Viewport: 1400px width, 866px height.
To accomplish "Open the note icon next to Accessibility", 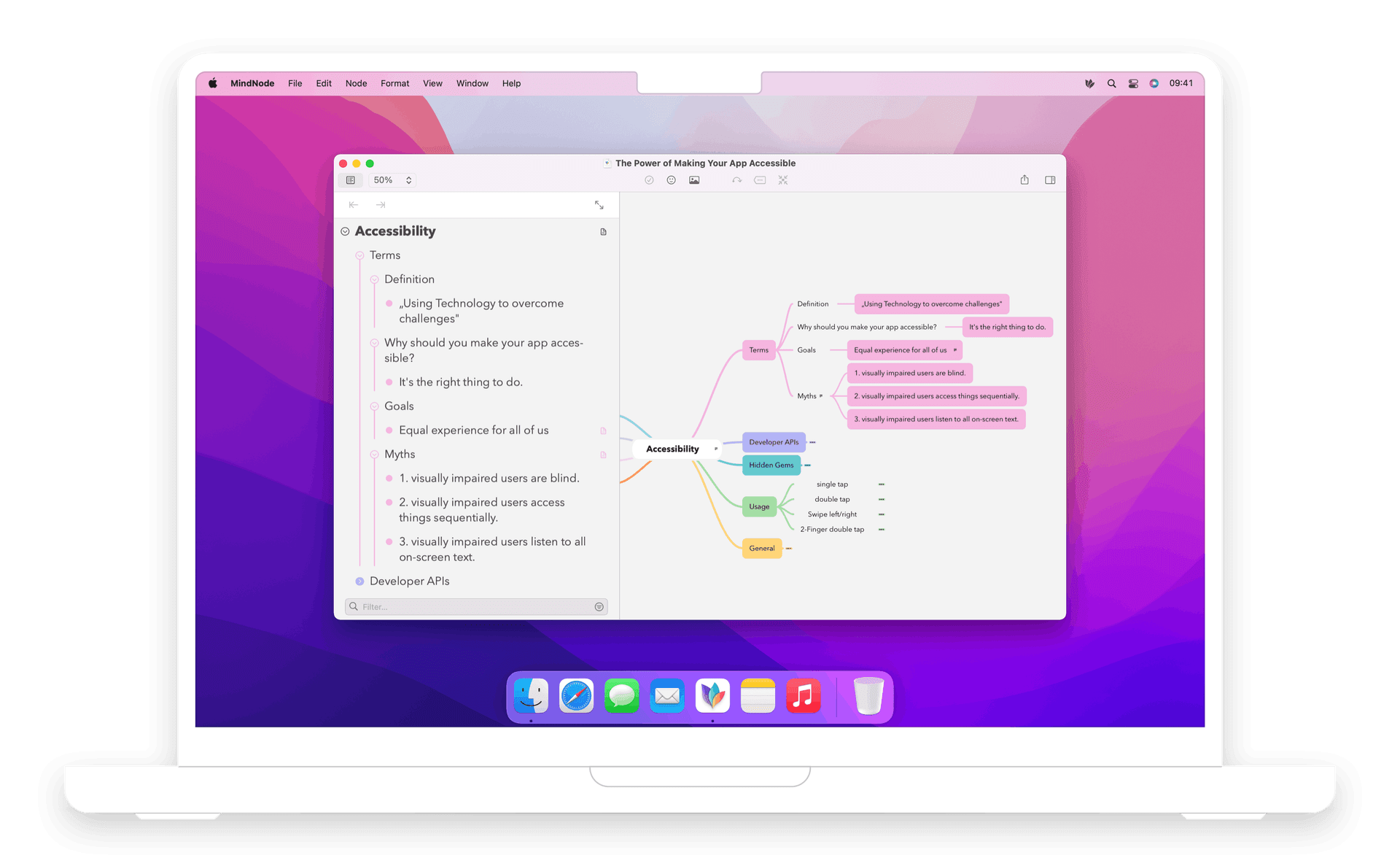I will coord(602,231).
